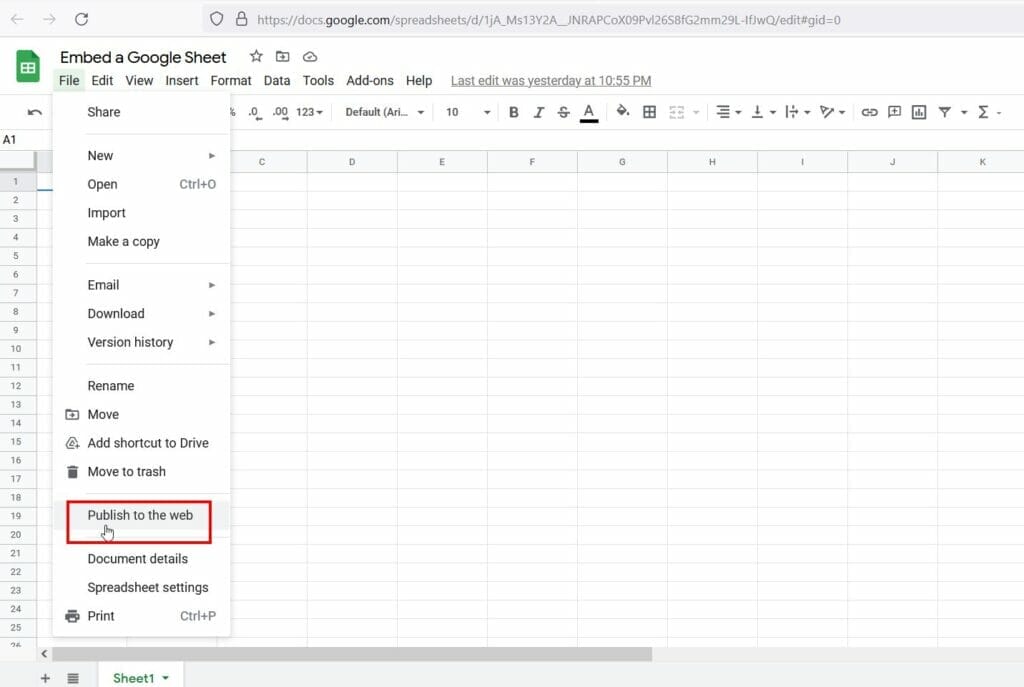Apply strikethrough formatting
This screenshot has width=1024, height=687.
click(563, 112)
